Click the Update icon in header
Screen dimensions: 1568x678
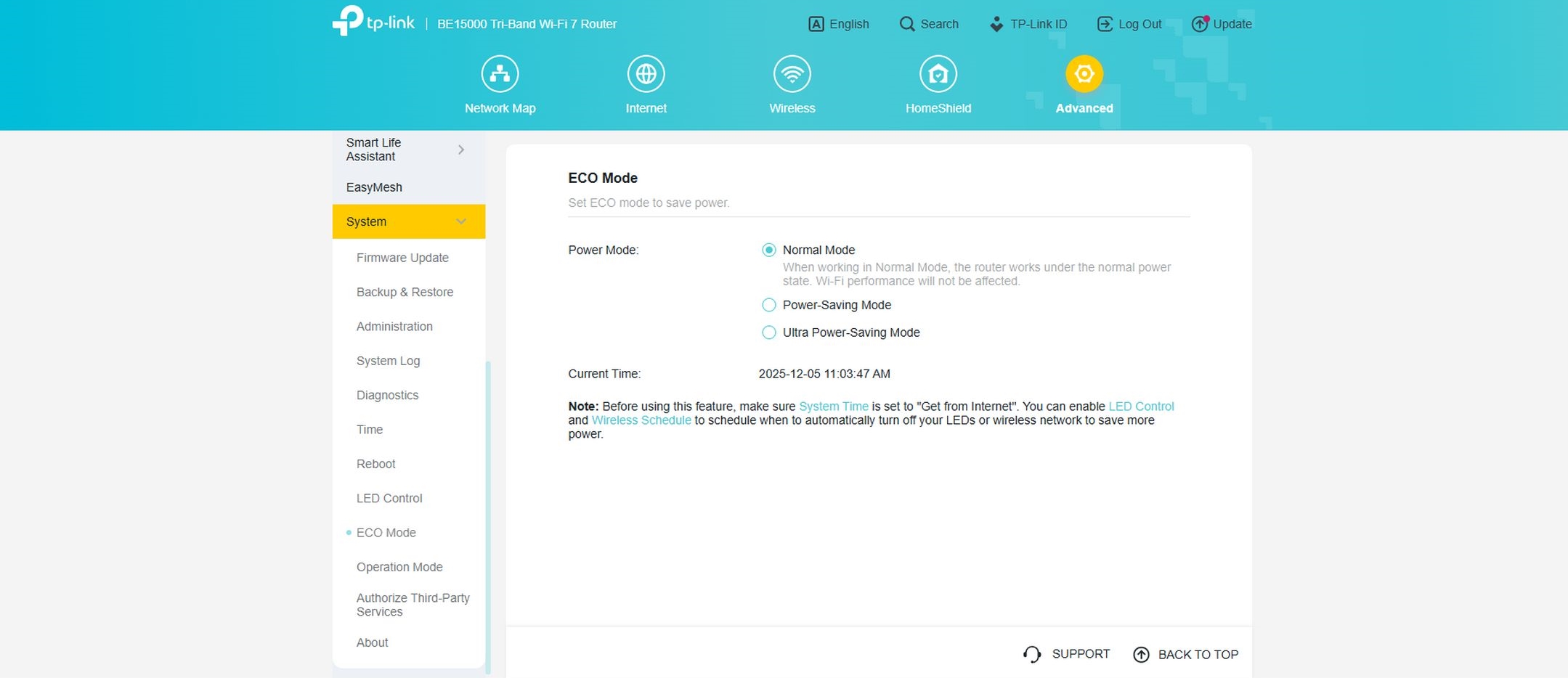[x=1200, y=24]
